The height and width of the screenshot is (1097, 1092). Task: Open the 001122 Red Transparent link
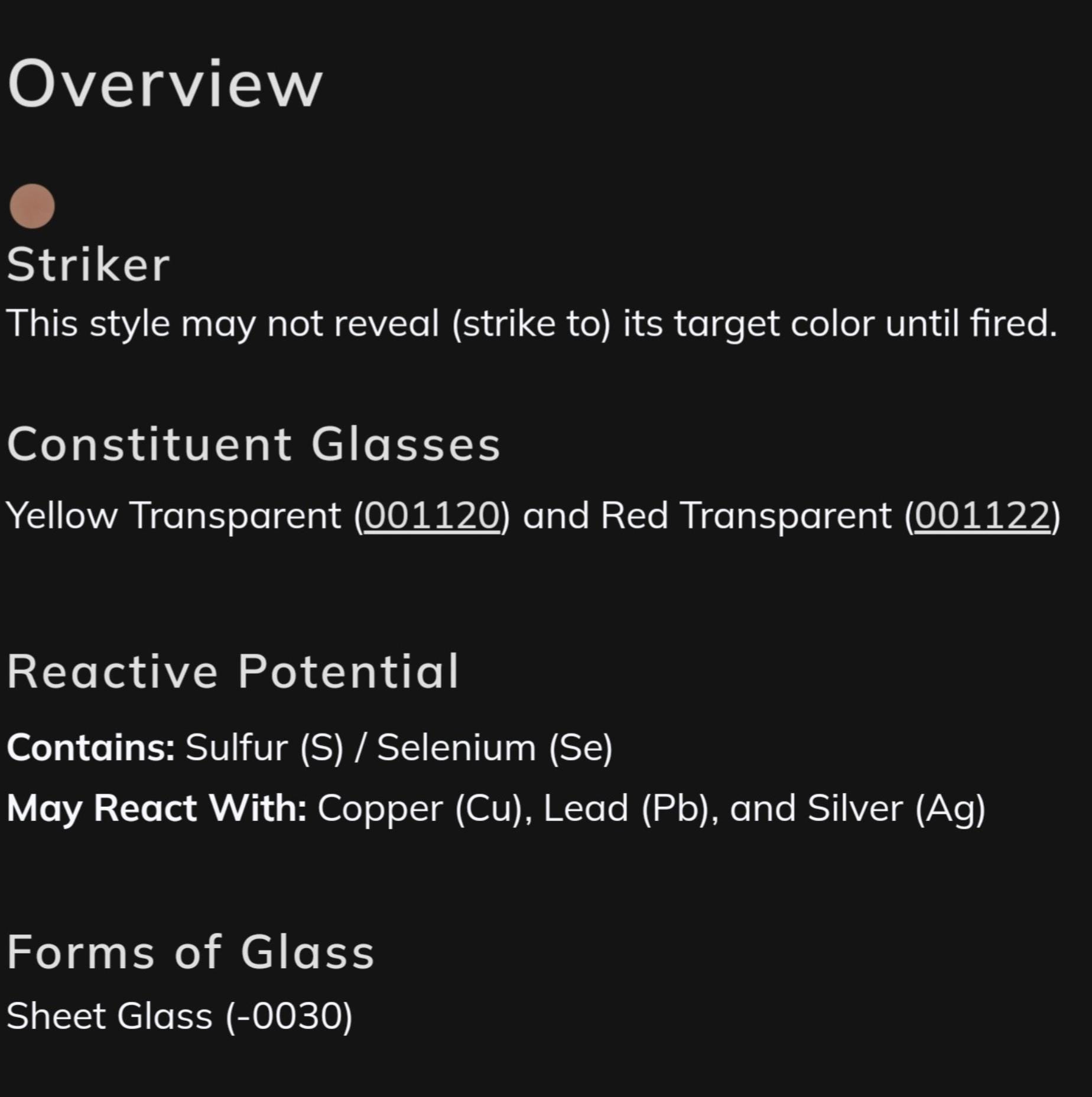982,515
